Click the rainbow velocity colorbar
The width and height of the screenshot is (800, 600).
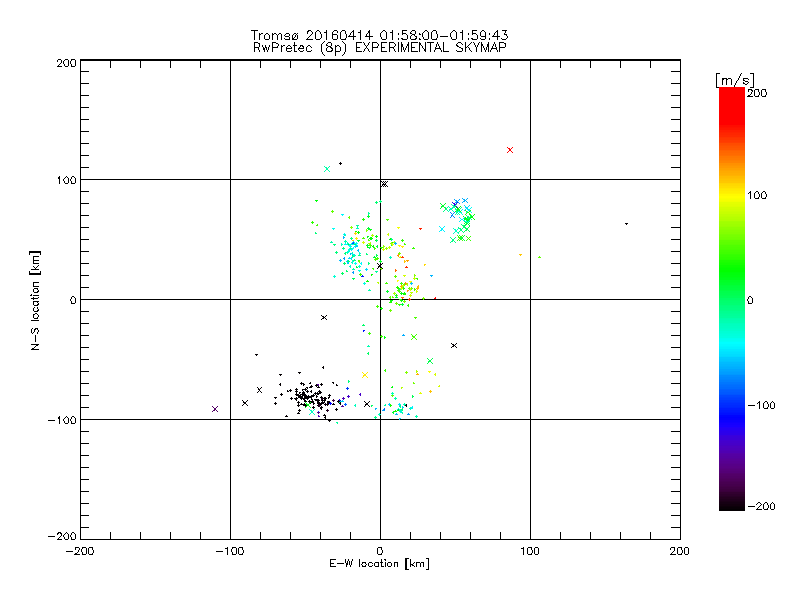[x=732, y=299]
